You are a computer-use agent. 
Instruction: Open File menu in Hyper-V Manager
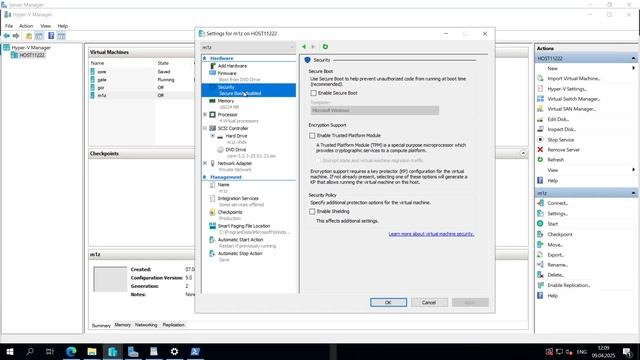pos(9,26)
